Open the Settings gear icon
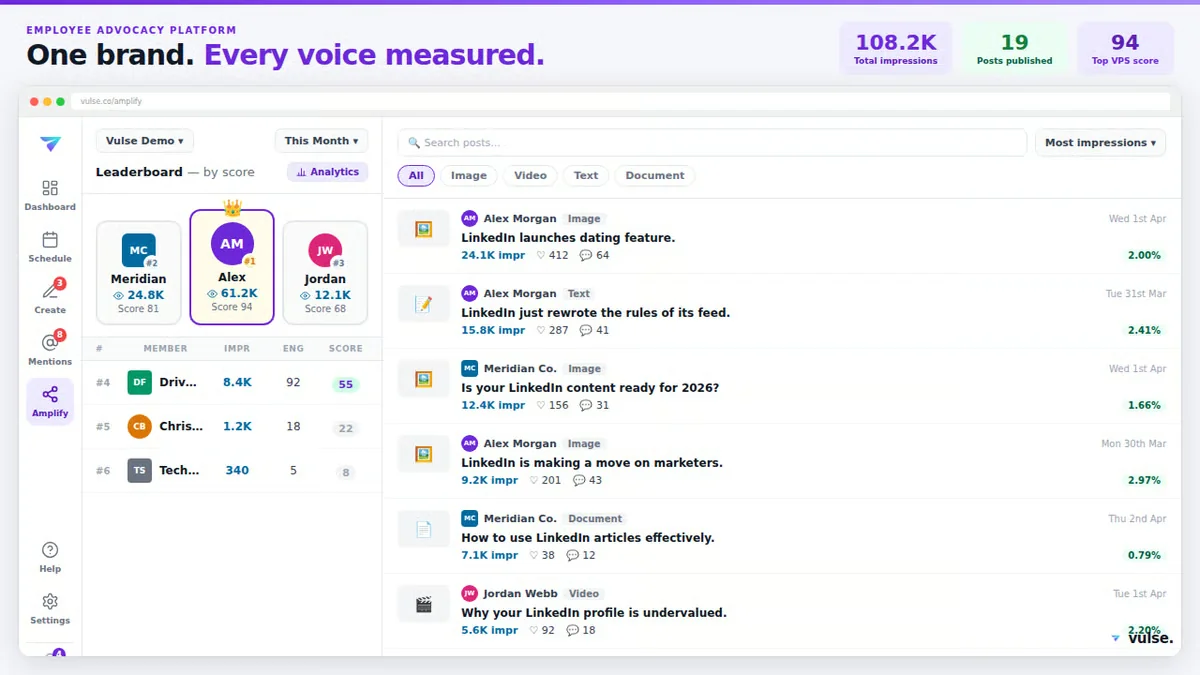The height and width of the screenshot is (675, 1200). (50, 602)
